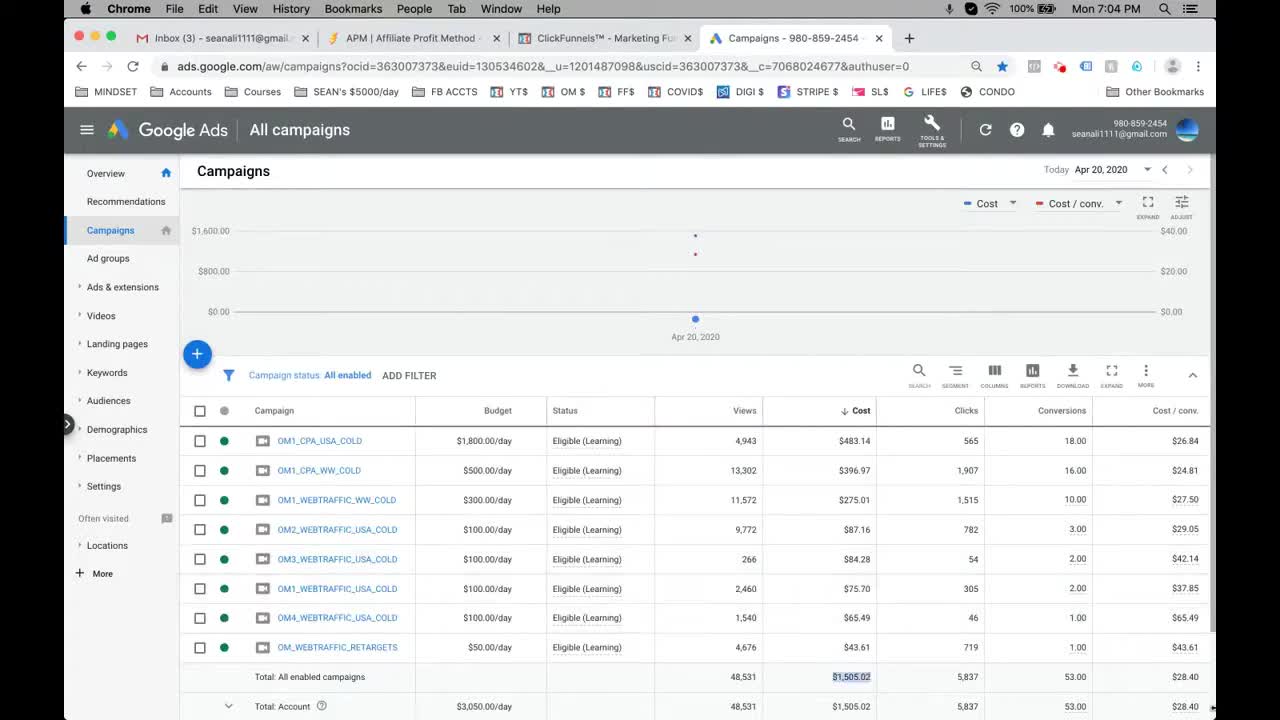Check the OM1_WEBTRAFFIC_WW_COLD row checkbox
Image resolution: width=1280 pixels, height=720 pixels.
point(200,500)
